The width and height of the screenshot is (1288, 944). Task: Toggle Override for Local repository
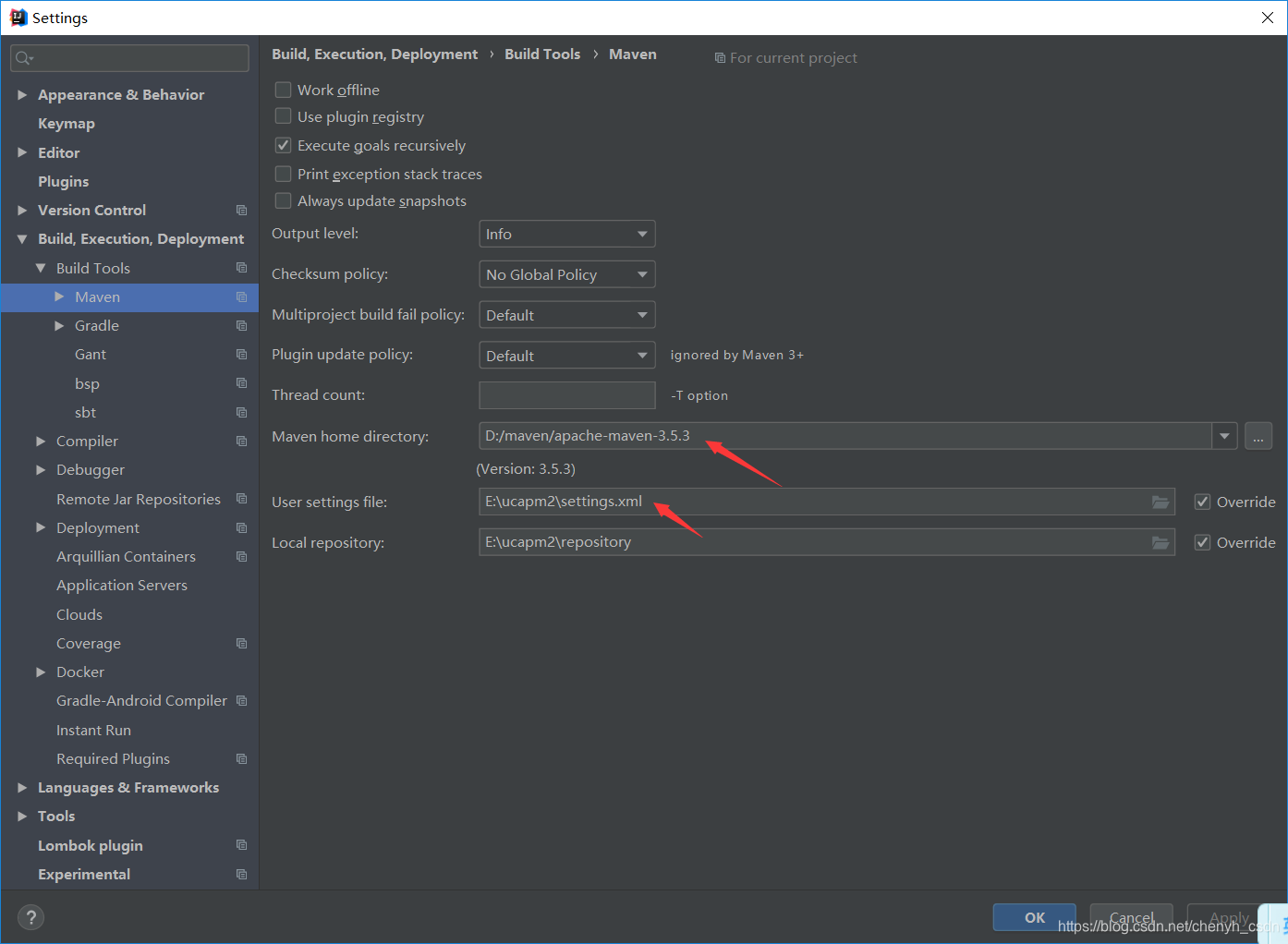click(x=1202, y=542)
